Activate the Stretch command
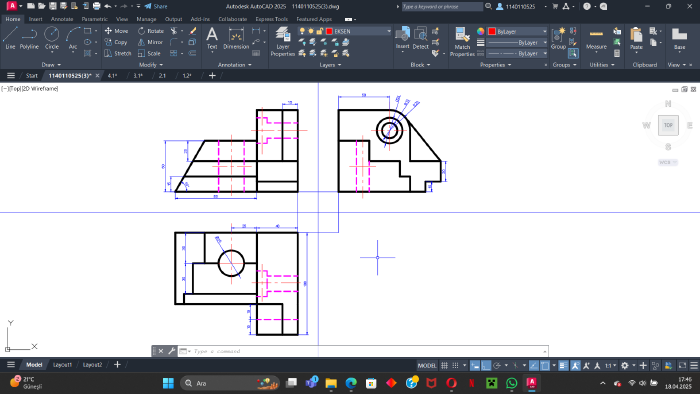The image size is (700, 394). click(x=118, y=53)
